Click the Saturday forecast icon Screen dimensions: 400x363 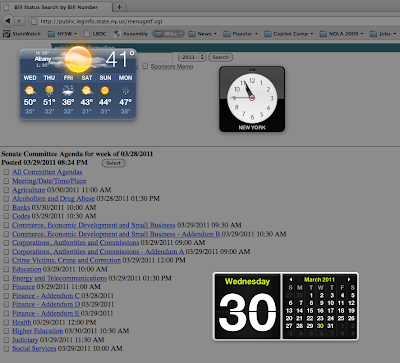[87, 90]
